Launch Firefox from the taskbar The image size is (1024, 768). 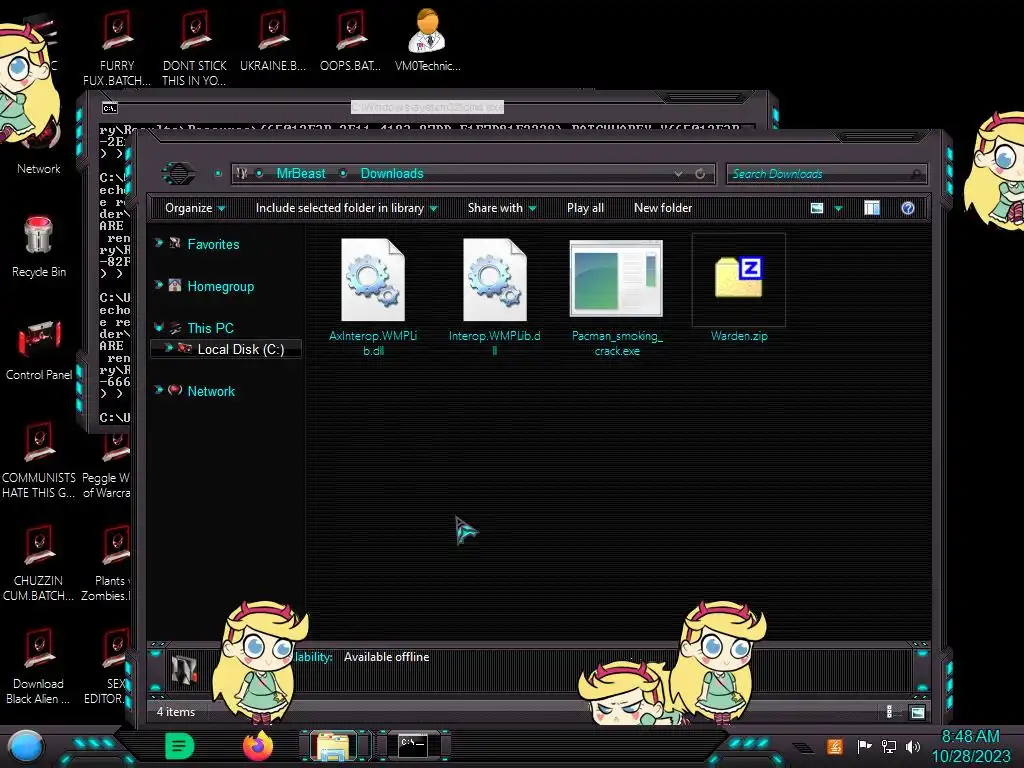pyautogui.click(x=258, y=746)
